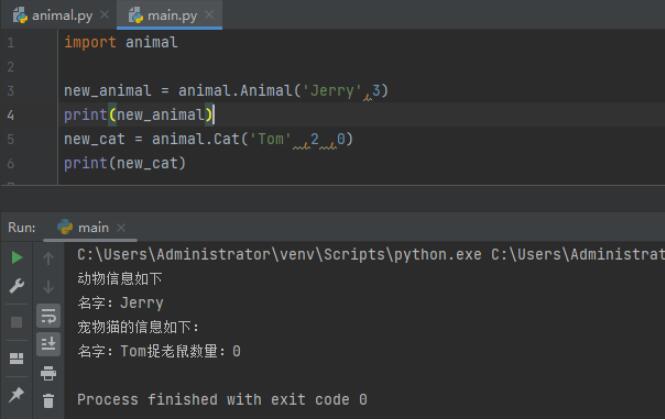Close the main.py editor tab

point(210,15)
